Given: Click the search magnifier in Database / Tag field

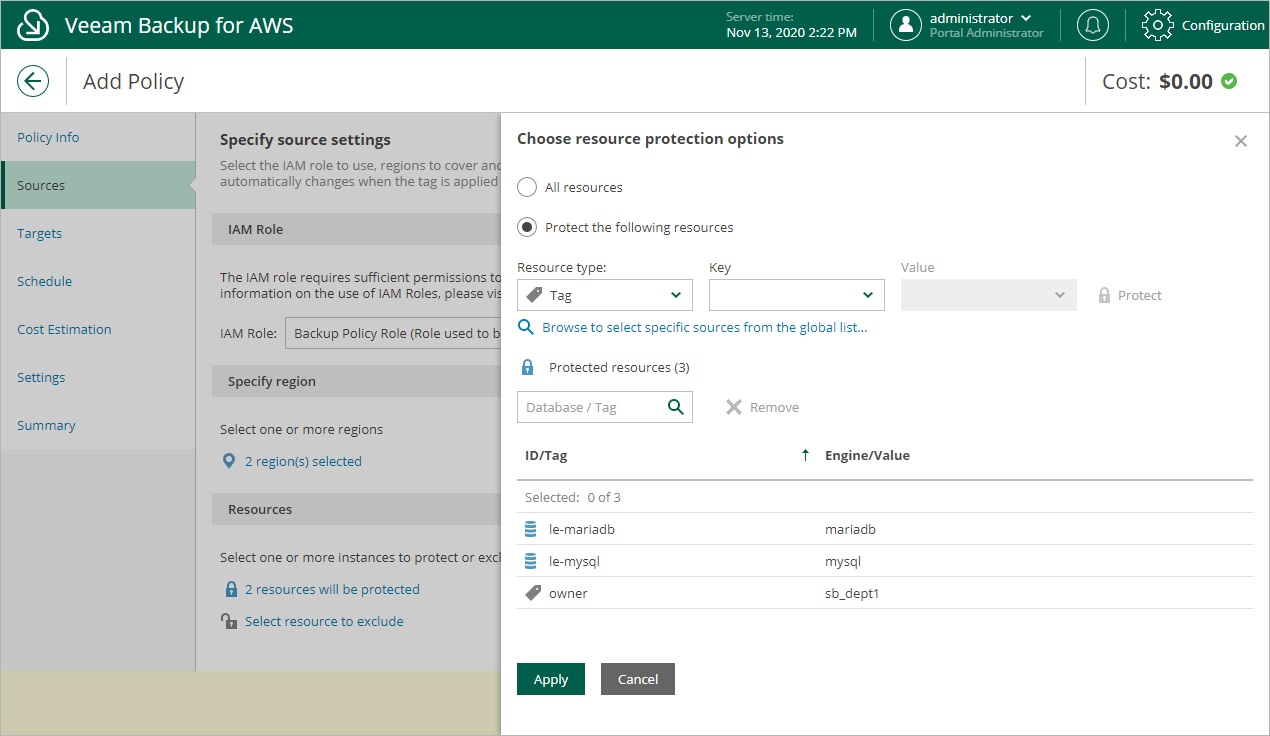Looking at the screenshot, I should pyautogui.click(x=676, y=407).
